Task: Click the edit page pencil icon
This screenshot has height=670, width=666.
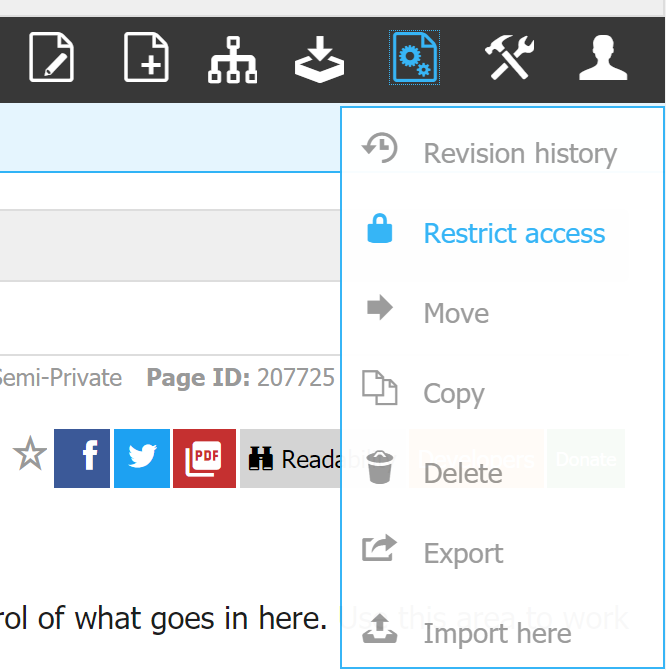Action: (x=52, y=57)
